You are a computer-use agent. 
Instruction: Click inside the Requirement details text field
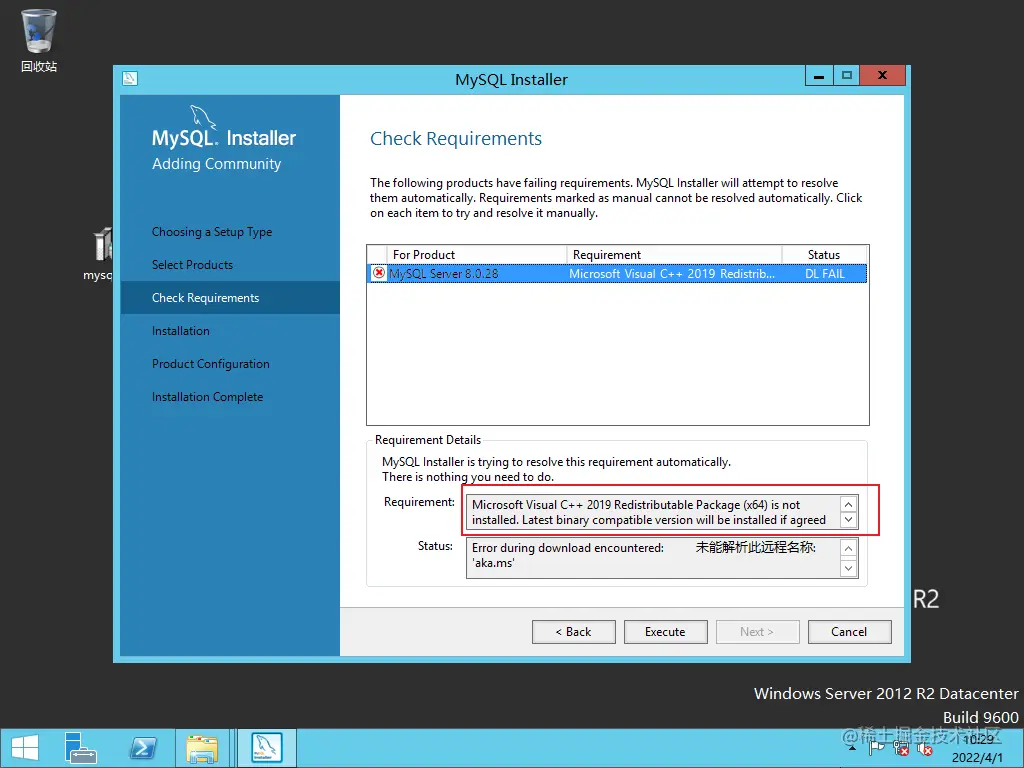tap(653, 512)
